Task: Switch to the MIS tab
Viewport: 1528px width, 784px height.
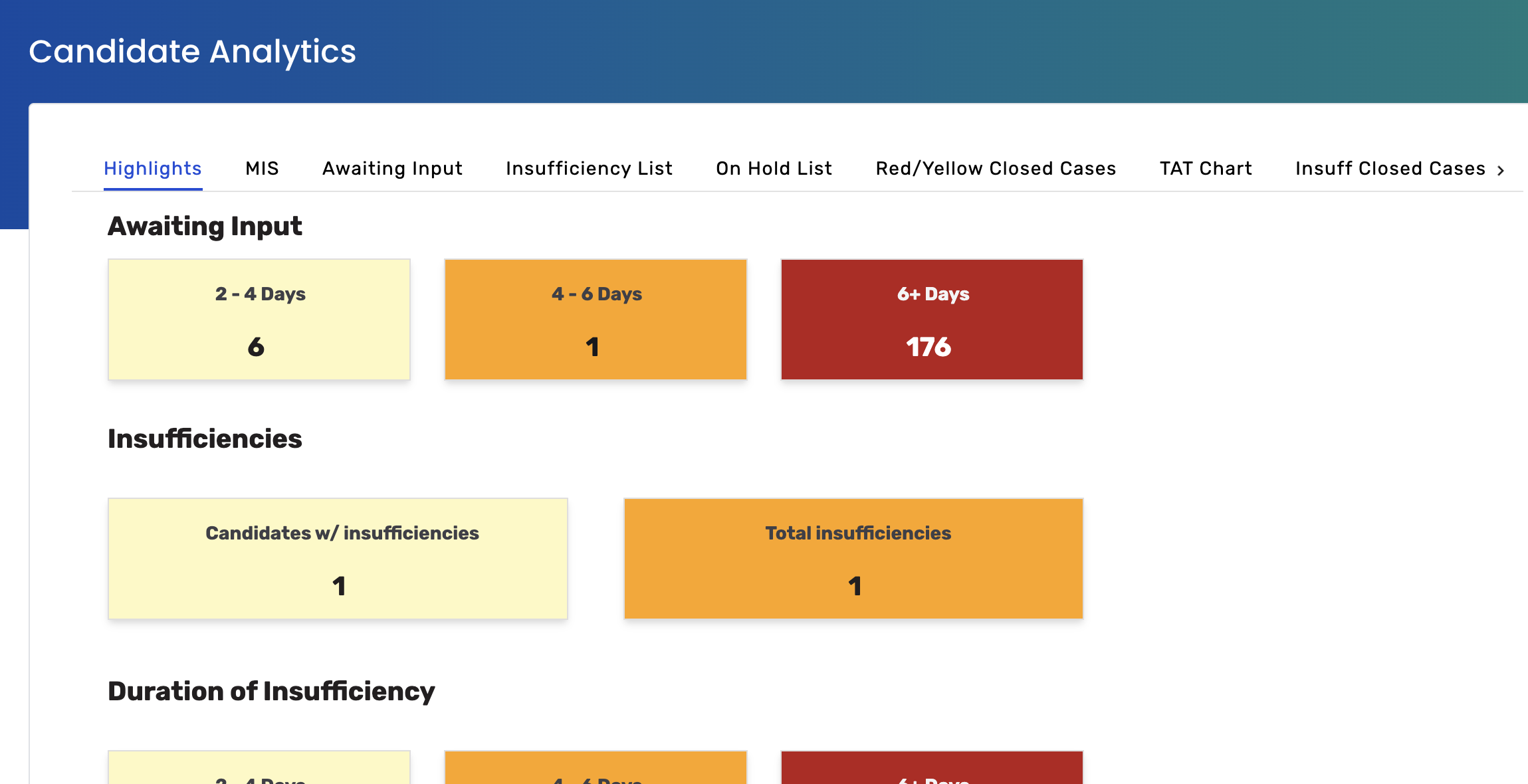Action: [x=262, y=169]
